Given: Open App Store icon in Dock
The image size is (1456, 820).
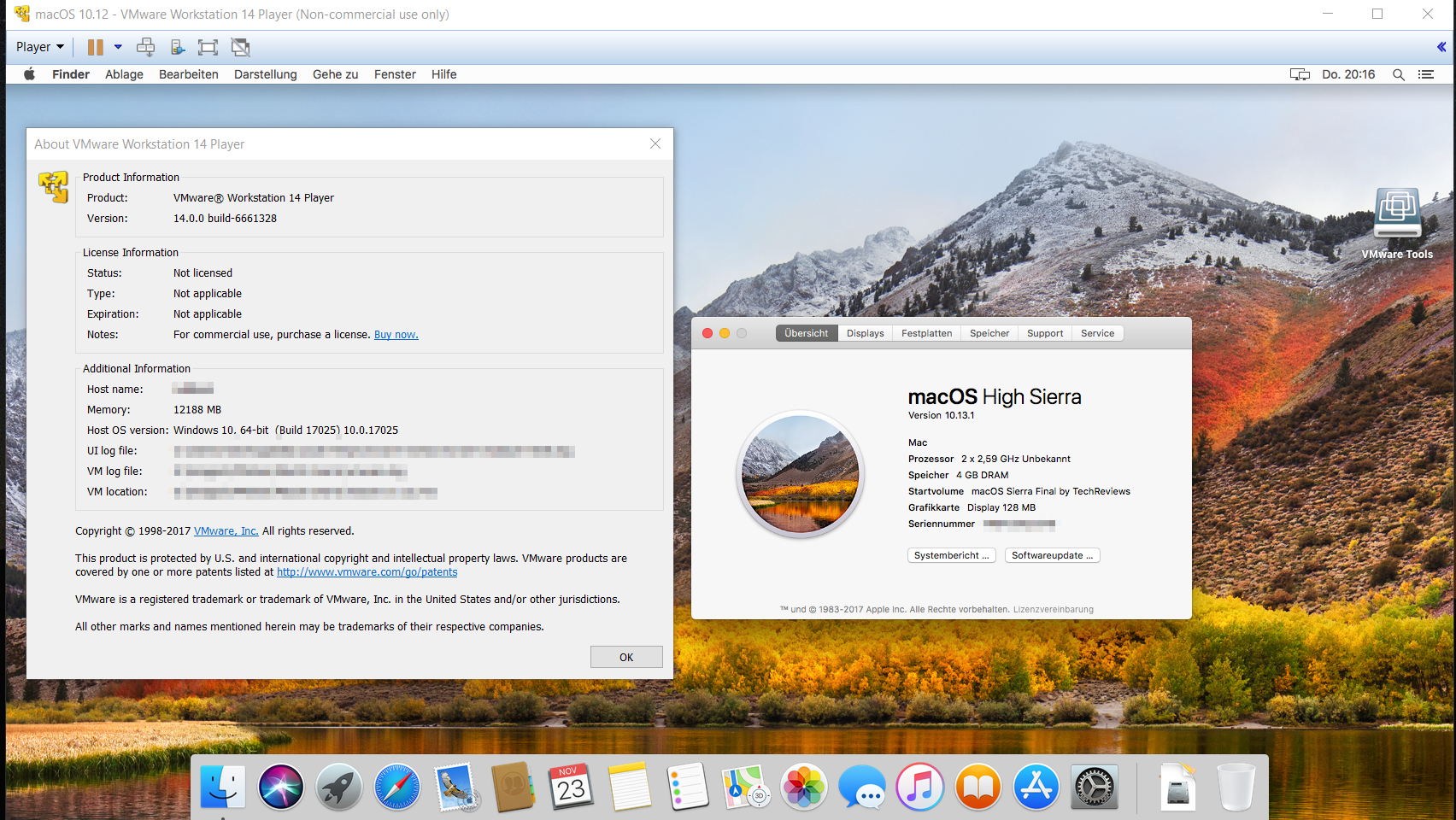Looking at the screenshot, I should 1036,787.
